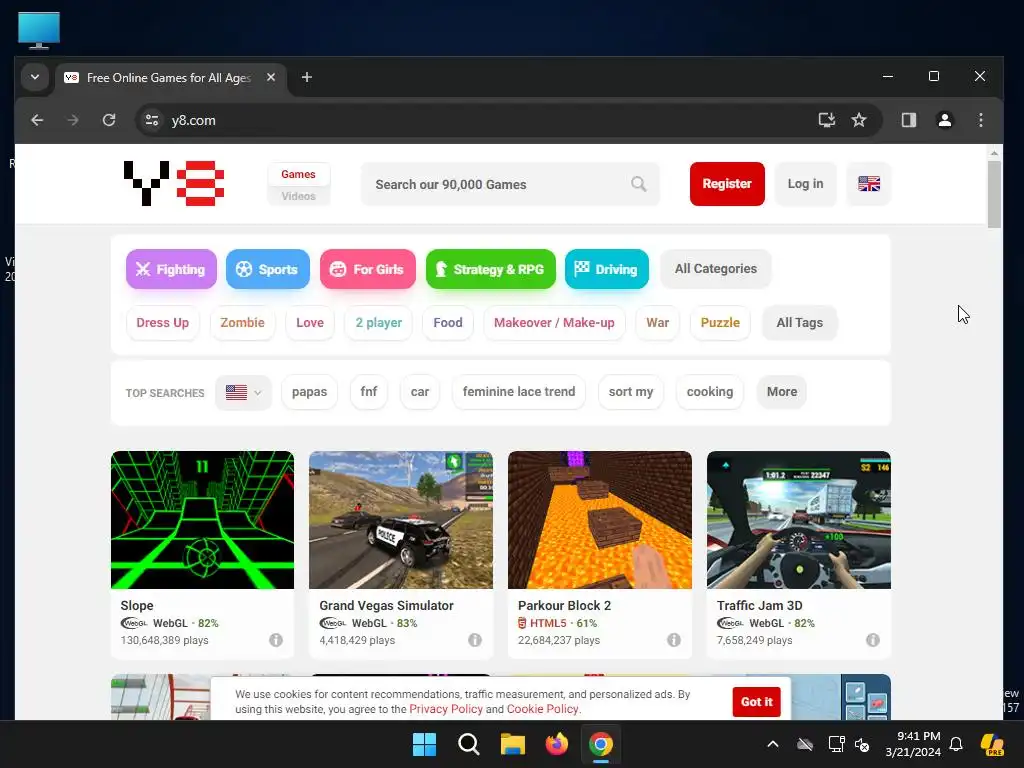
Task: Show hidden system tray icons
Action: [773, 744]
